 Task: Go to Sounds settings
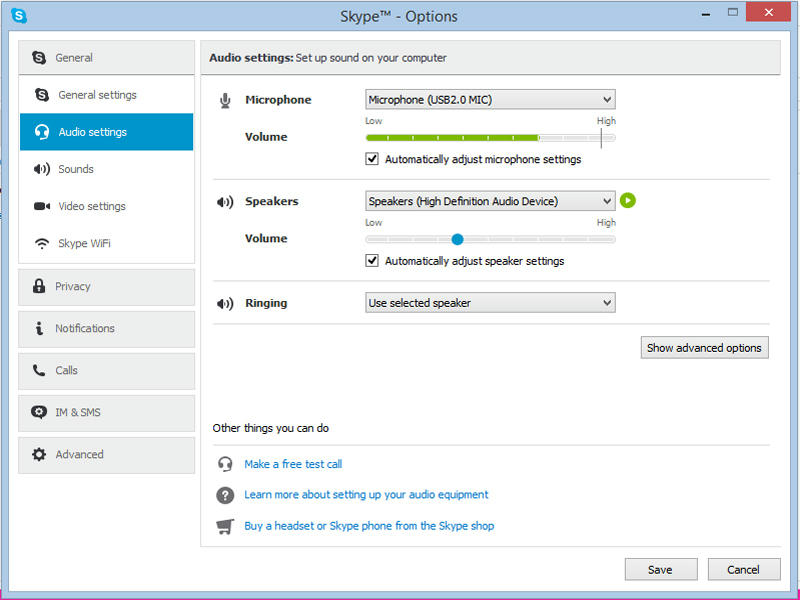pyautogui.click(x=107, y=169)
